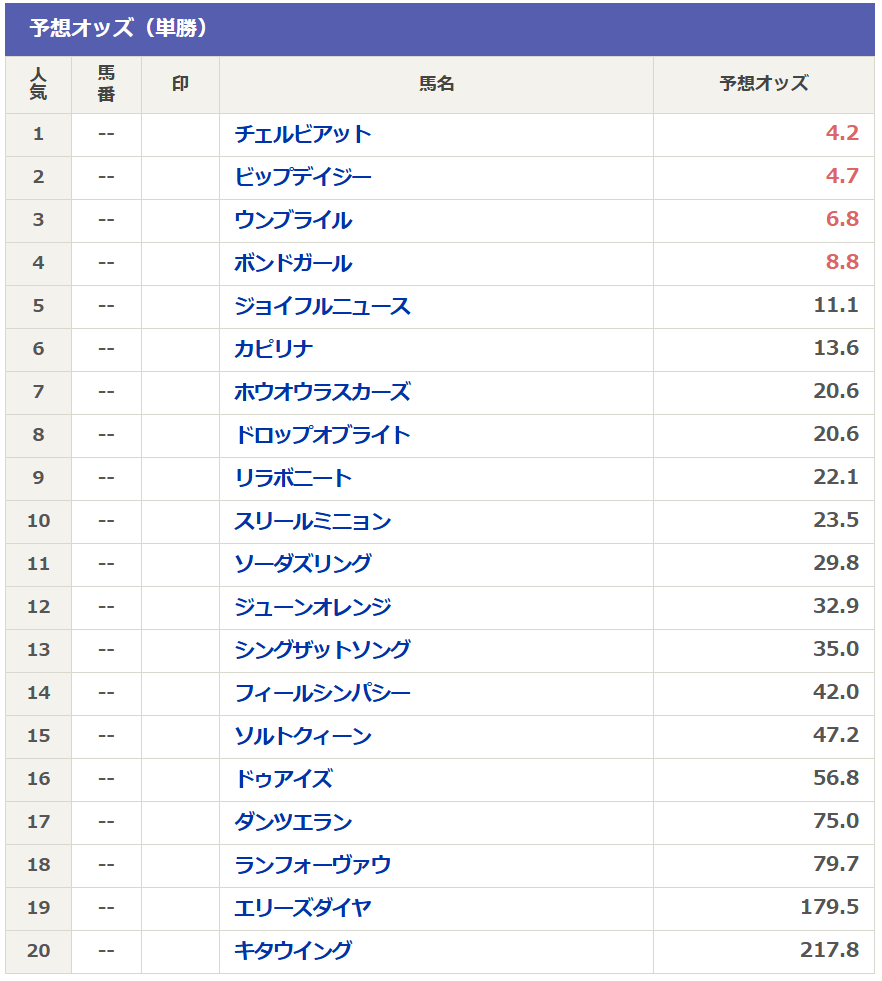The height and width of the screenshot is (981, 882).
Task: Open the horse link チェルビアット
Action: (x=302, y=134)
